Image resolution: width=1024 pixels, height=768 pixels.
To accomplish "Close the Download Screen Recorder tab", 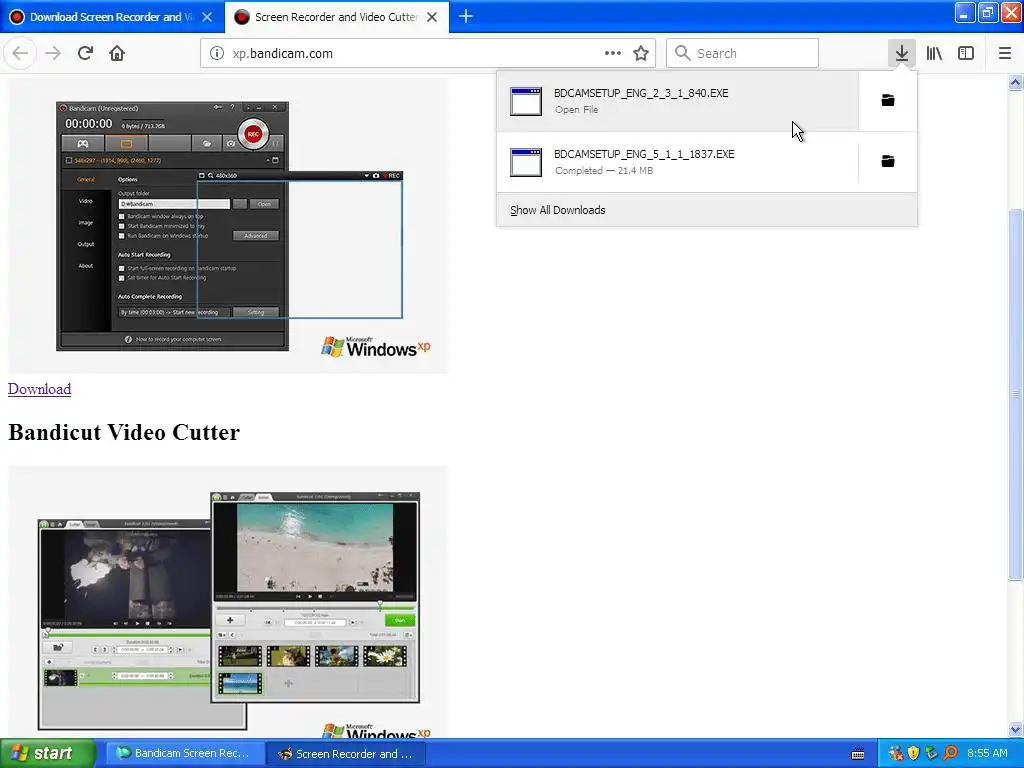I will point(207,17).
